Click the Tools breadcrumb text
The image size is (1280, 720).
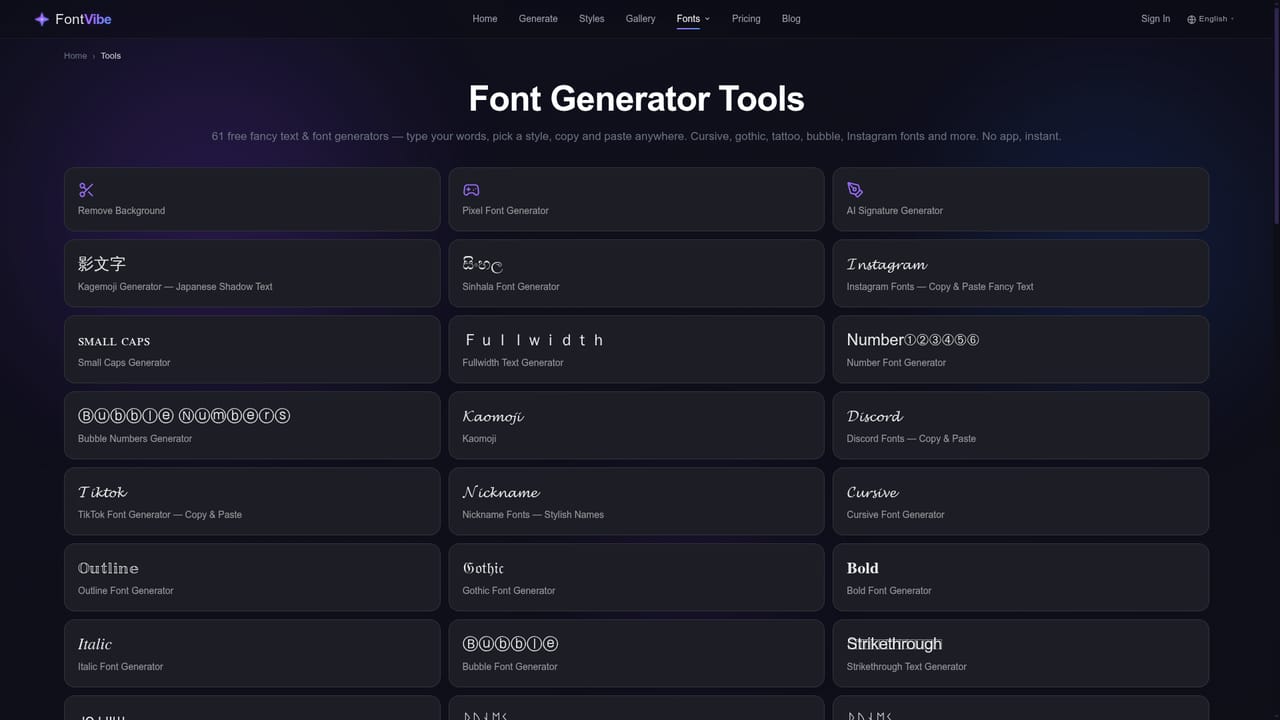111,56
